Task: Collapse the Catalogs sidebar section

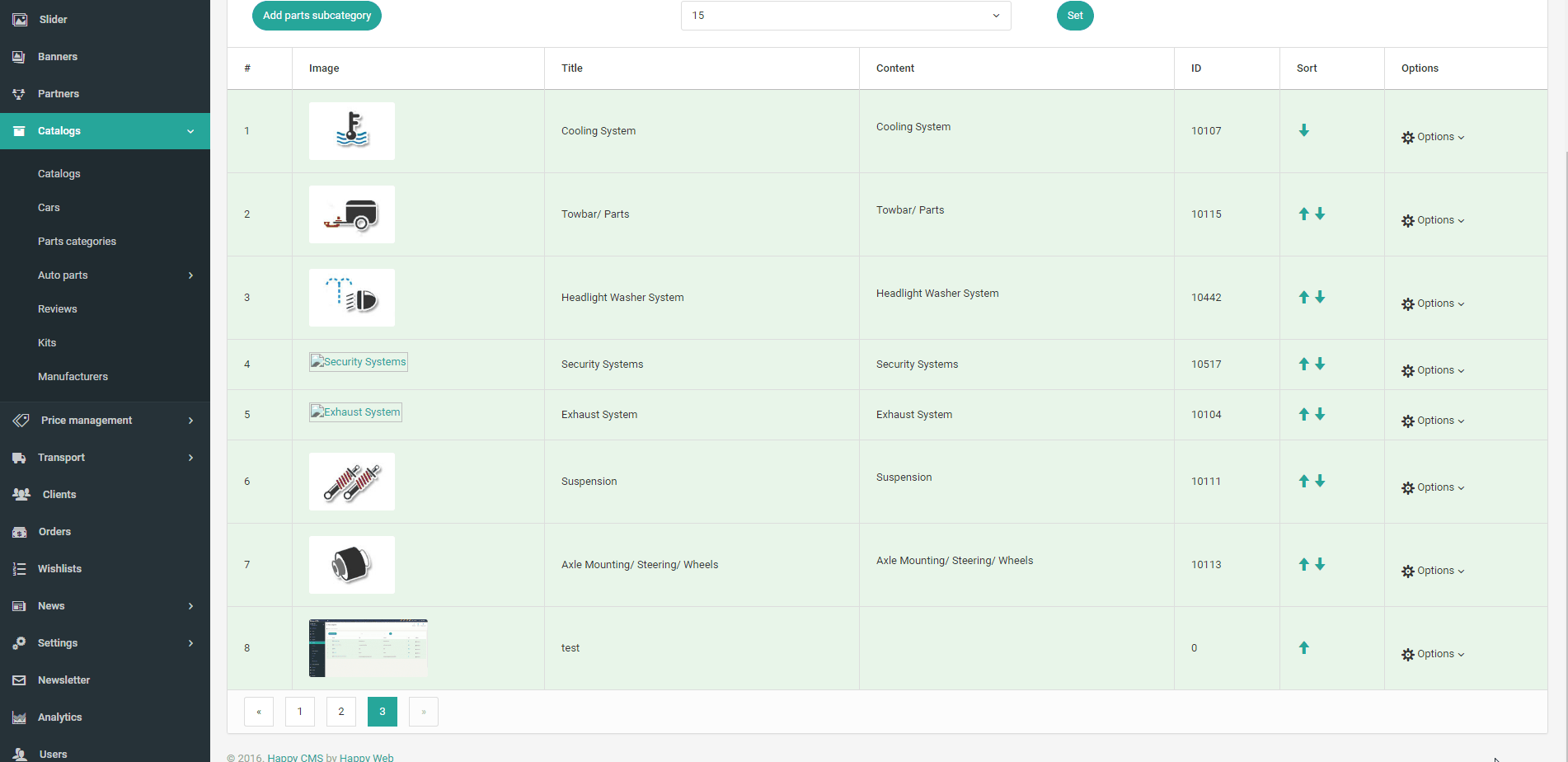Action: [x=105, y=131]
